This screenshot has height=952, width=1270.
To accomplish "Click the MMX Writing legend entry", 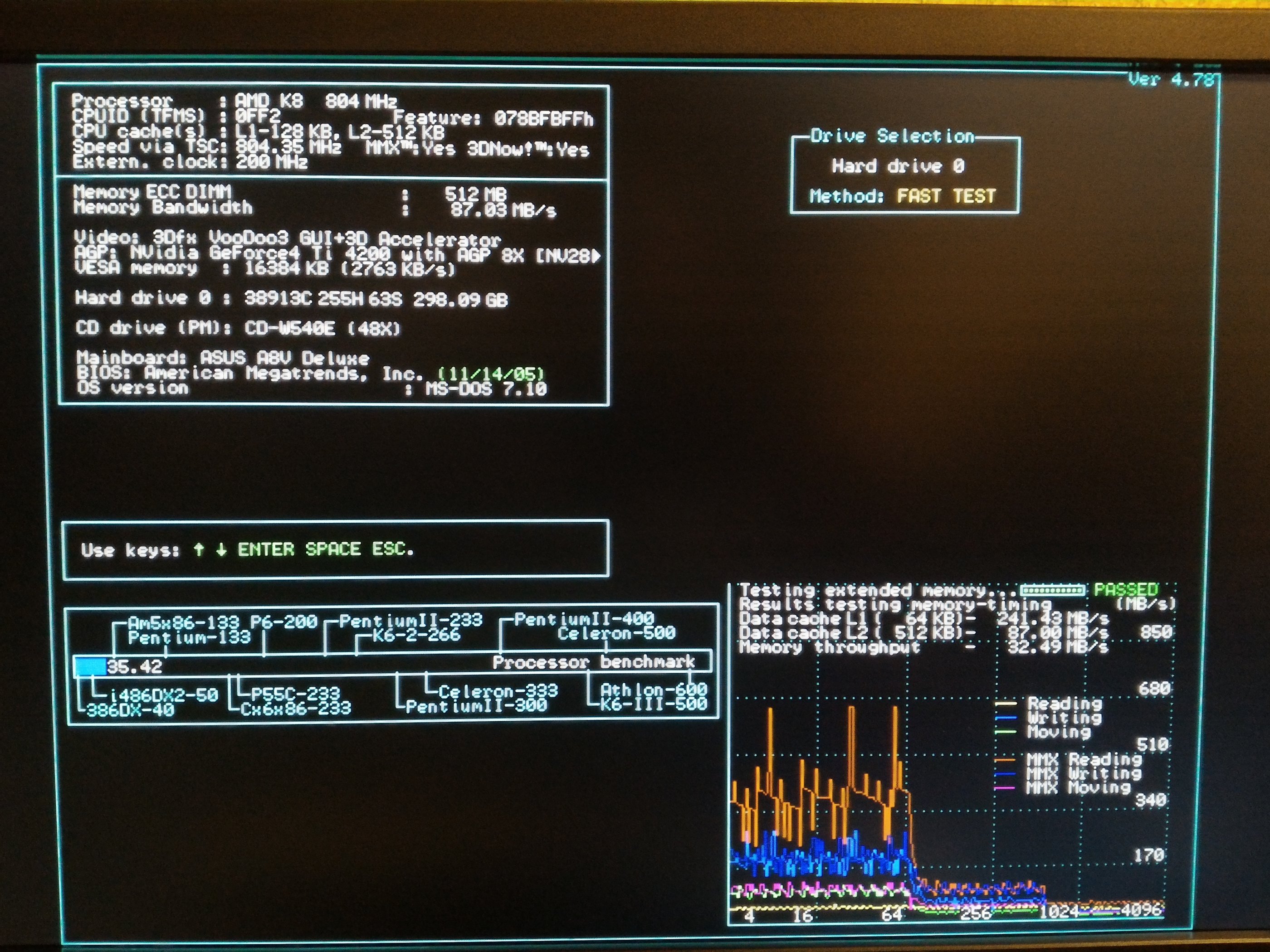I will tap(1084, 773).
